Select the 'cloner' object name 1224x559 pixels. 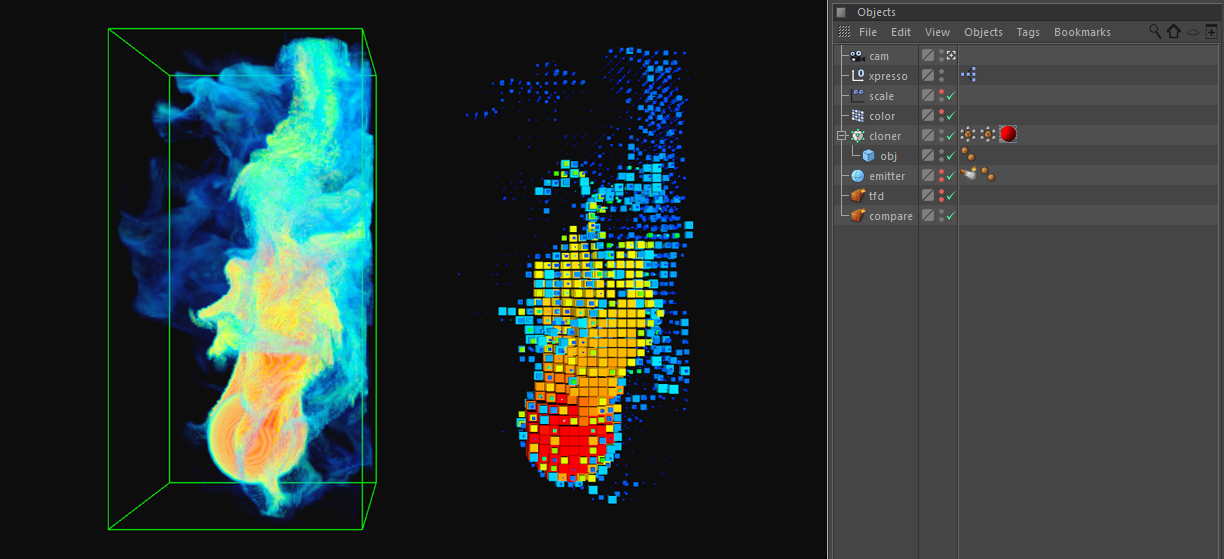(x=885, y=136)
